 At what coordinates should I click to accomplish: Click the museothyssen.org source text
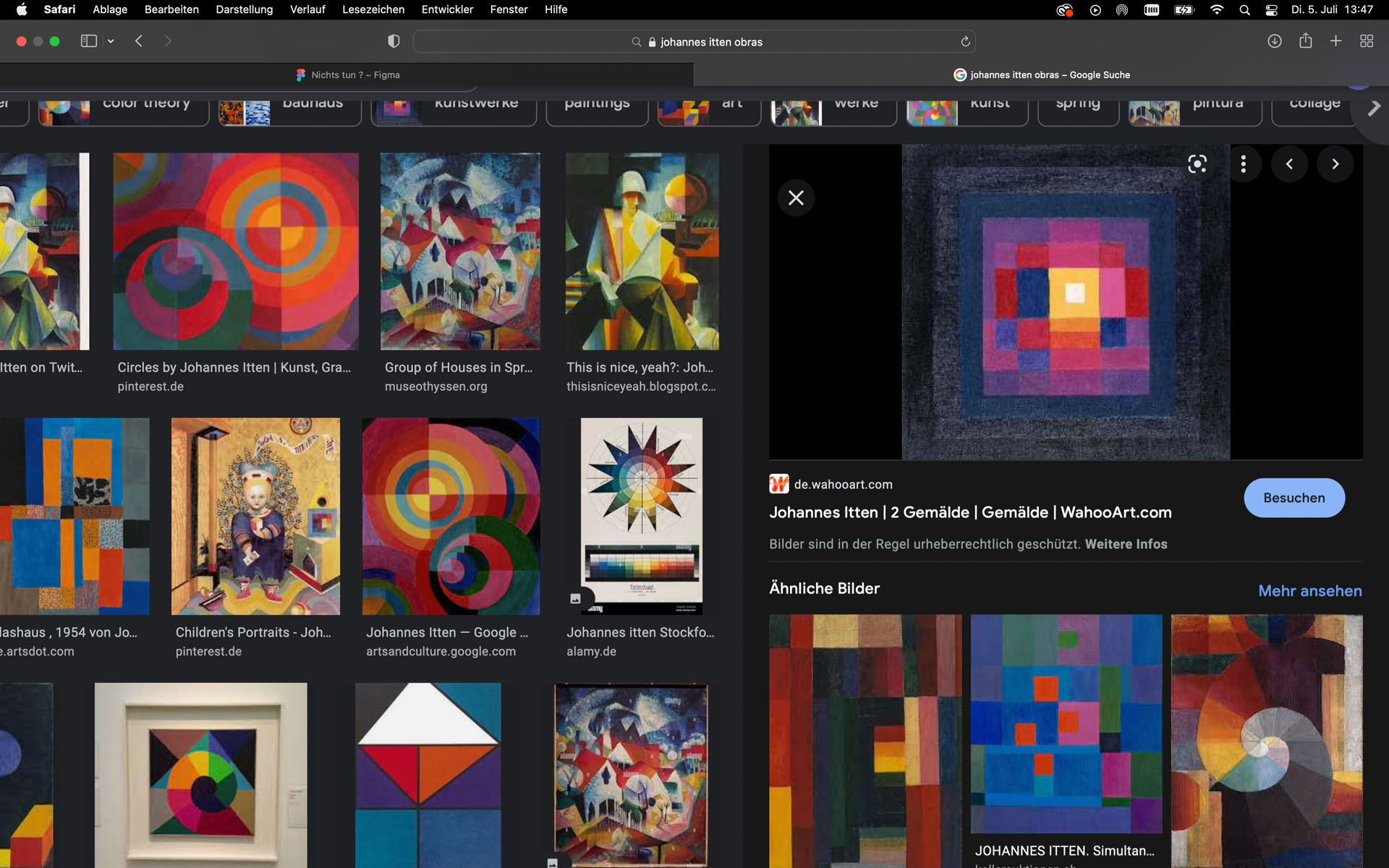436,386
